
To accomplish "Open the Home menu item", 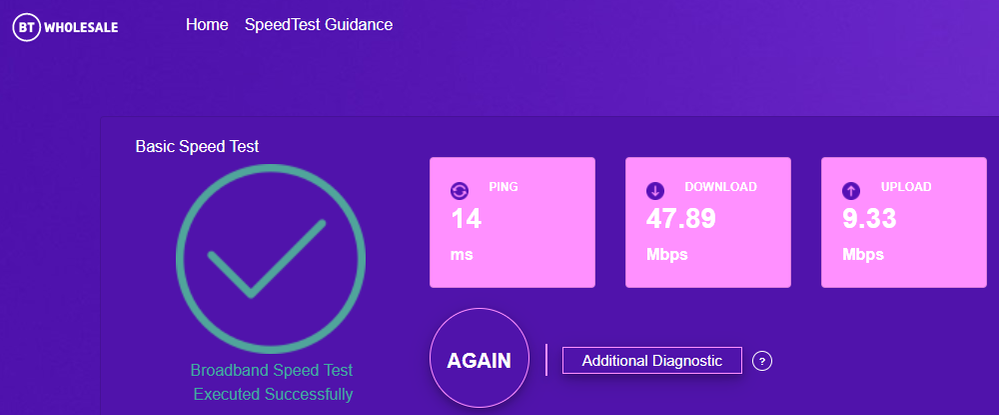I will [207, 24].
